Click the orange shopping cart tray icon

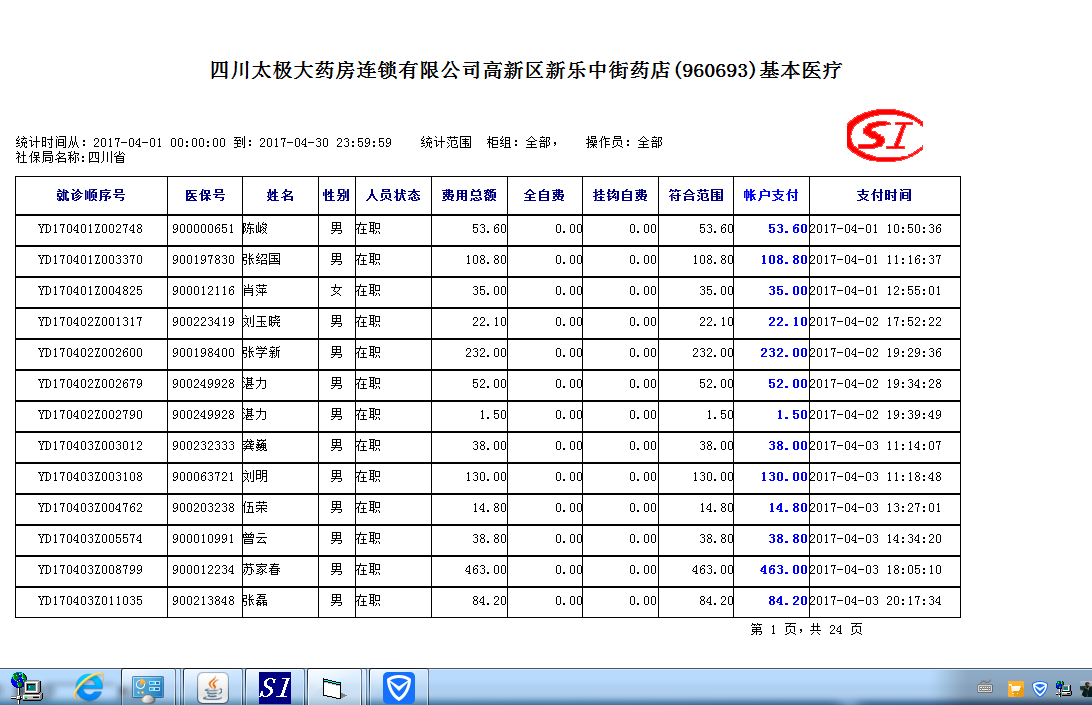(x=1015, y=689)
